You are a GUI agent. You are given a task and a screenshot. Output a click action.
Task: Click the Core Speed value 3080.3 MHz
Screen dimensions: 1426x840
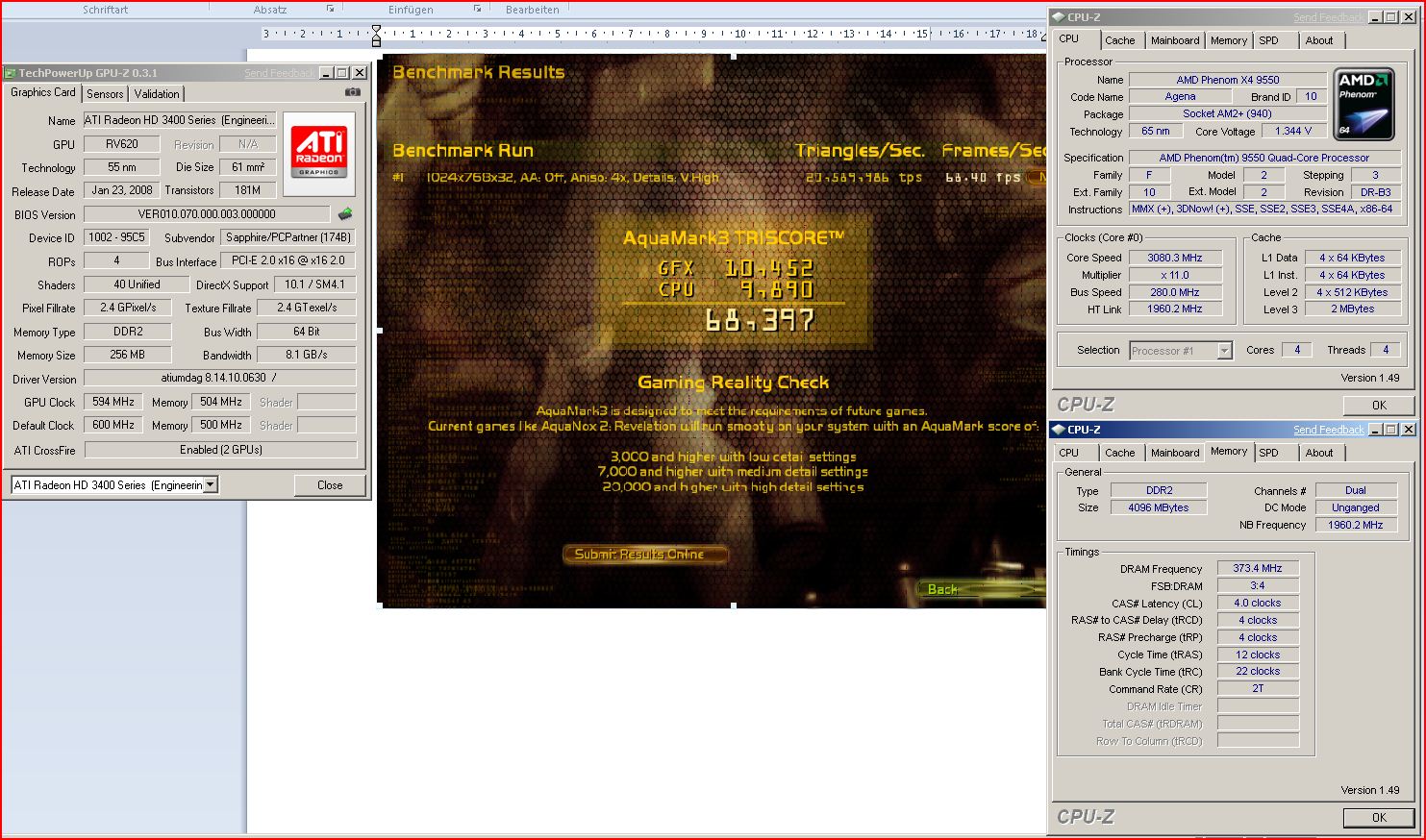pos(1174,258)
